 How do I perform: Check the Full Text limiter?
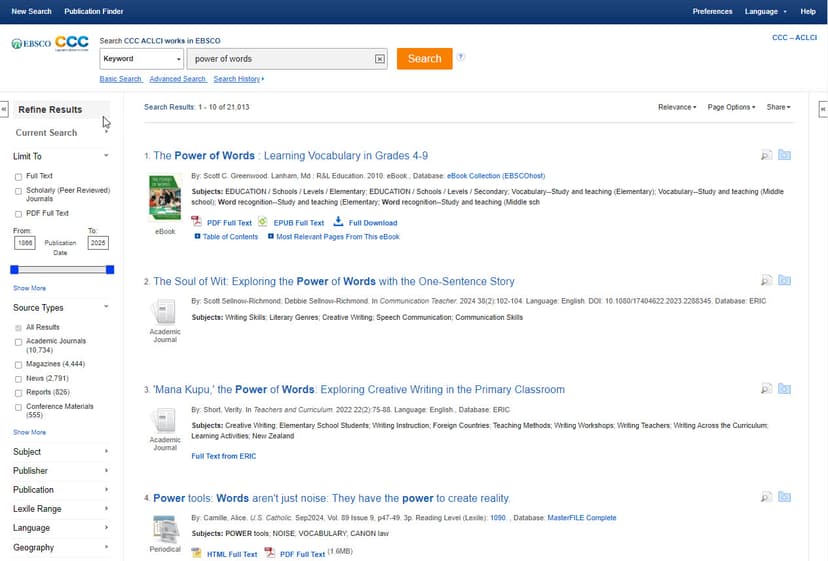click(18, 176)
